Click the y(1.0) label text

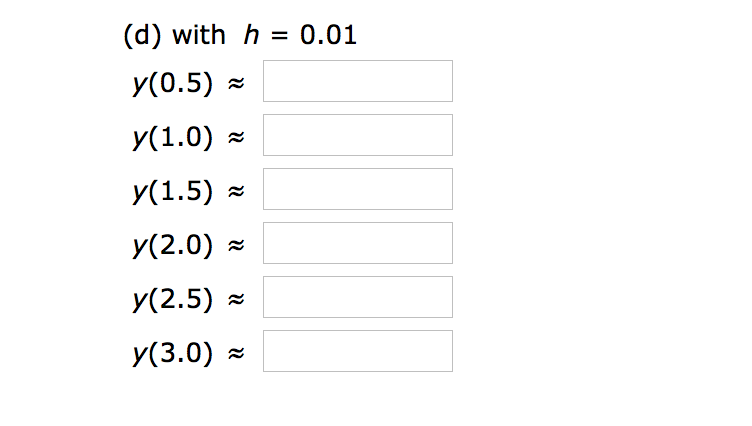(173, 137)
